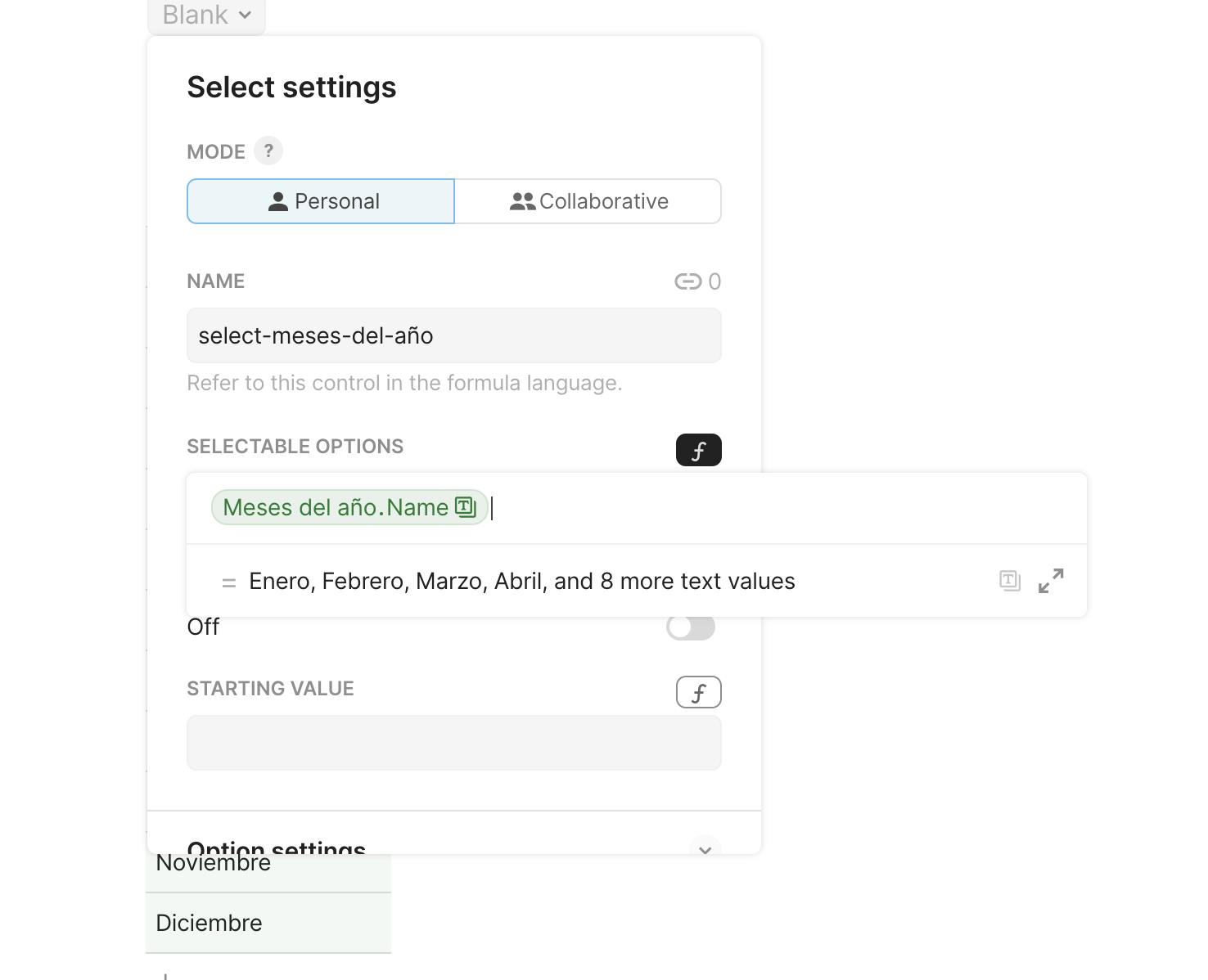The width and height of the screenshot is (1208, 980).
Task: Toggle the Selectable Options formula button
Action: 698,450
